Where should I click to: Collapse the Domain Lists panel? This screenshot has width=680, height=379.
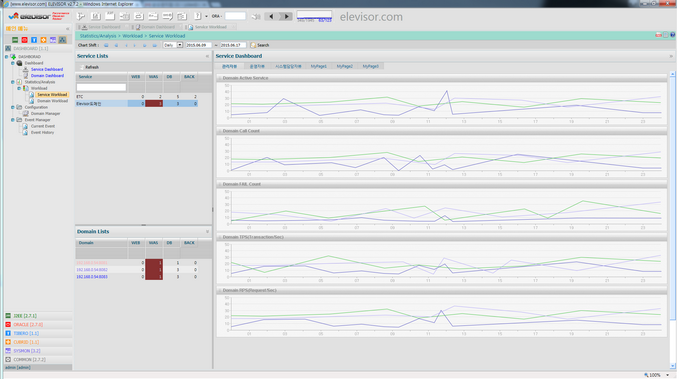(207, 232)
